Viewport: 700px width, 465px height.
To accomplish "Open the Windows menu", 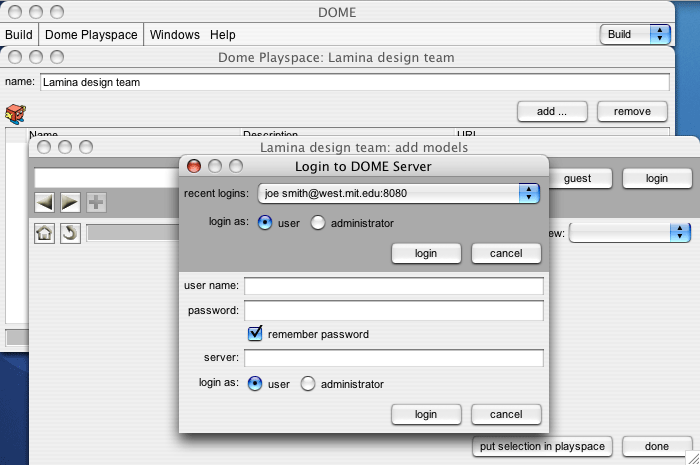I will click(x=175, y=35).
